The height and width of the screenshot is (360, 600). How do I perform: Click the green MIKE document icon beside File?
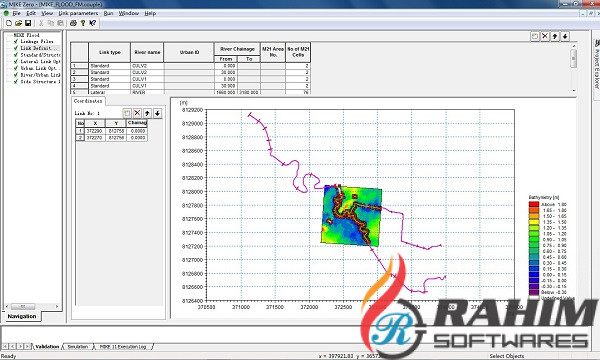tap(6, 13)
